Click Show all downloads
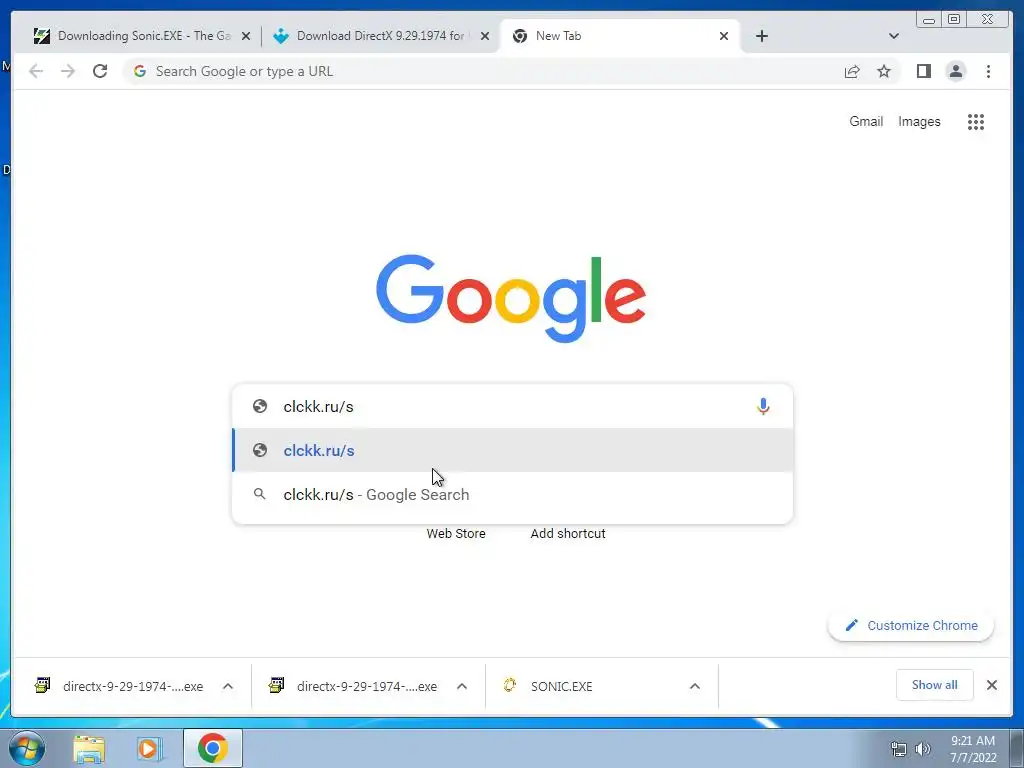The image size is (1024, 768). pos(935,685)
